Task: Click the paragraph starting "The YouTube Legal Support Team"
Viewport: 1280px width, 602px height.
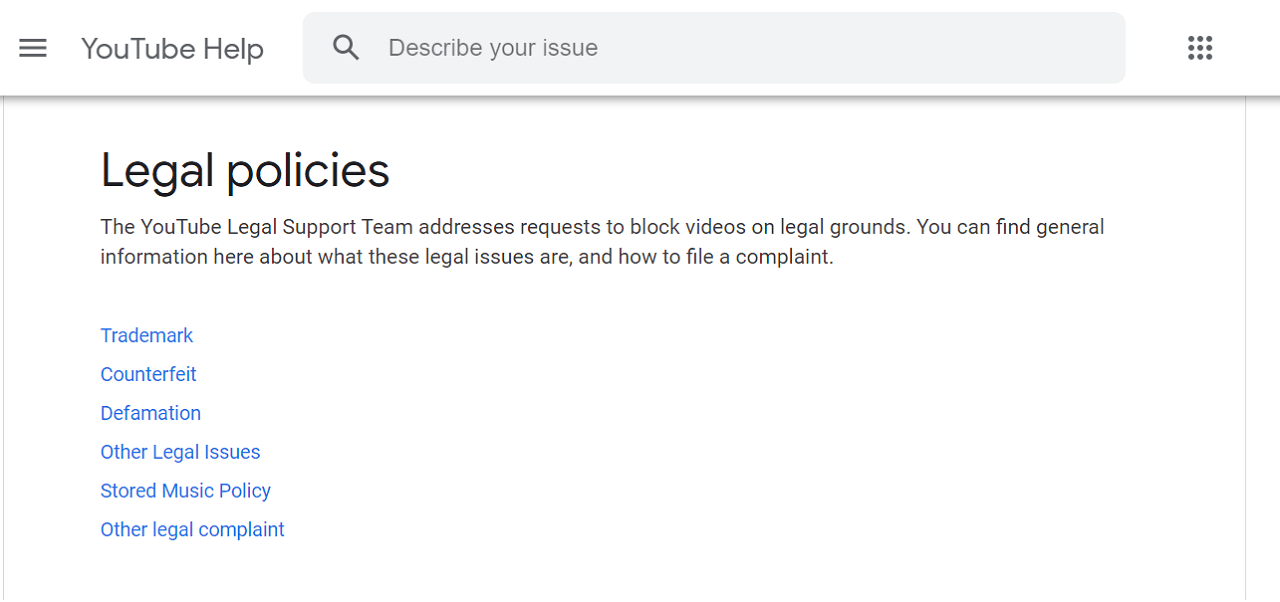Action: tap(602, 242)
